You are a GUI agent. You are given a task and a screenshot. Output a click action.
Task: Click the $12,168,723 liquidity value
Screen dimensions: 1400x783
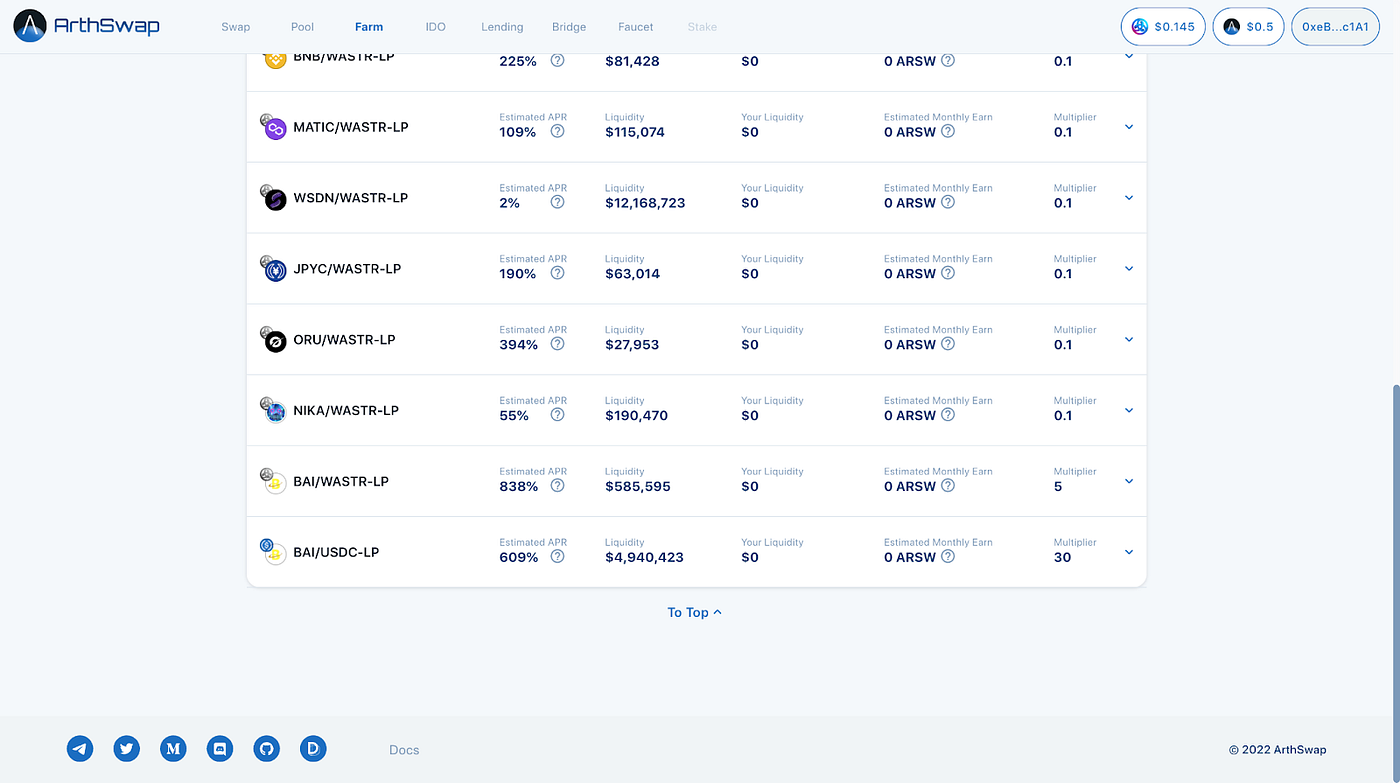pos(645,203)
